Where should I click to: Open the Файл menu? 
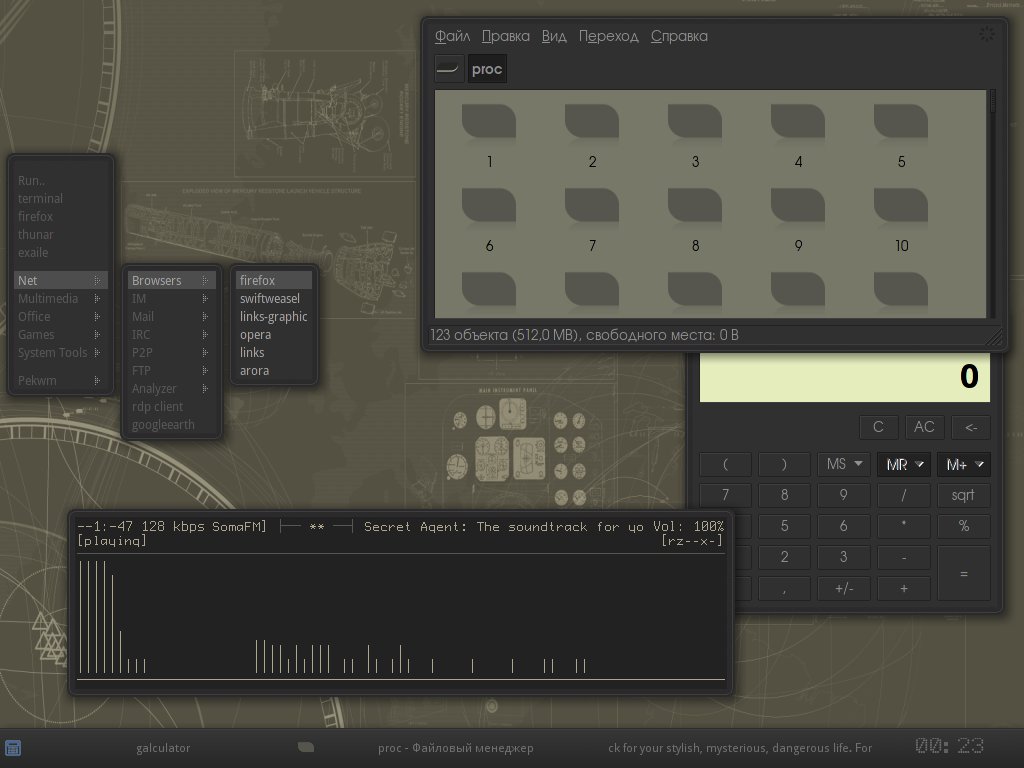pos(453,36)
